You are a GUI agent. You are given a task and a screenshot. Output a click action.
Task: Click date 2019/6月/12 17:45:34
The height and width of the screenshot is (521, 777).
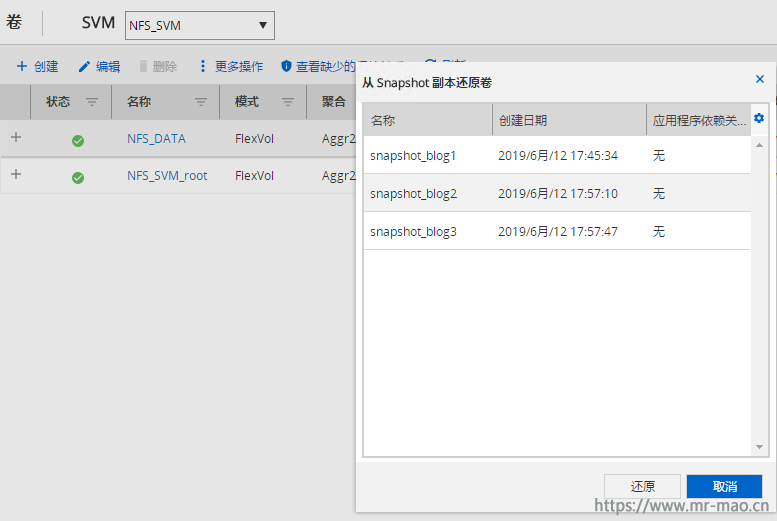[x=558, y=156]
